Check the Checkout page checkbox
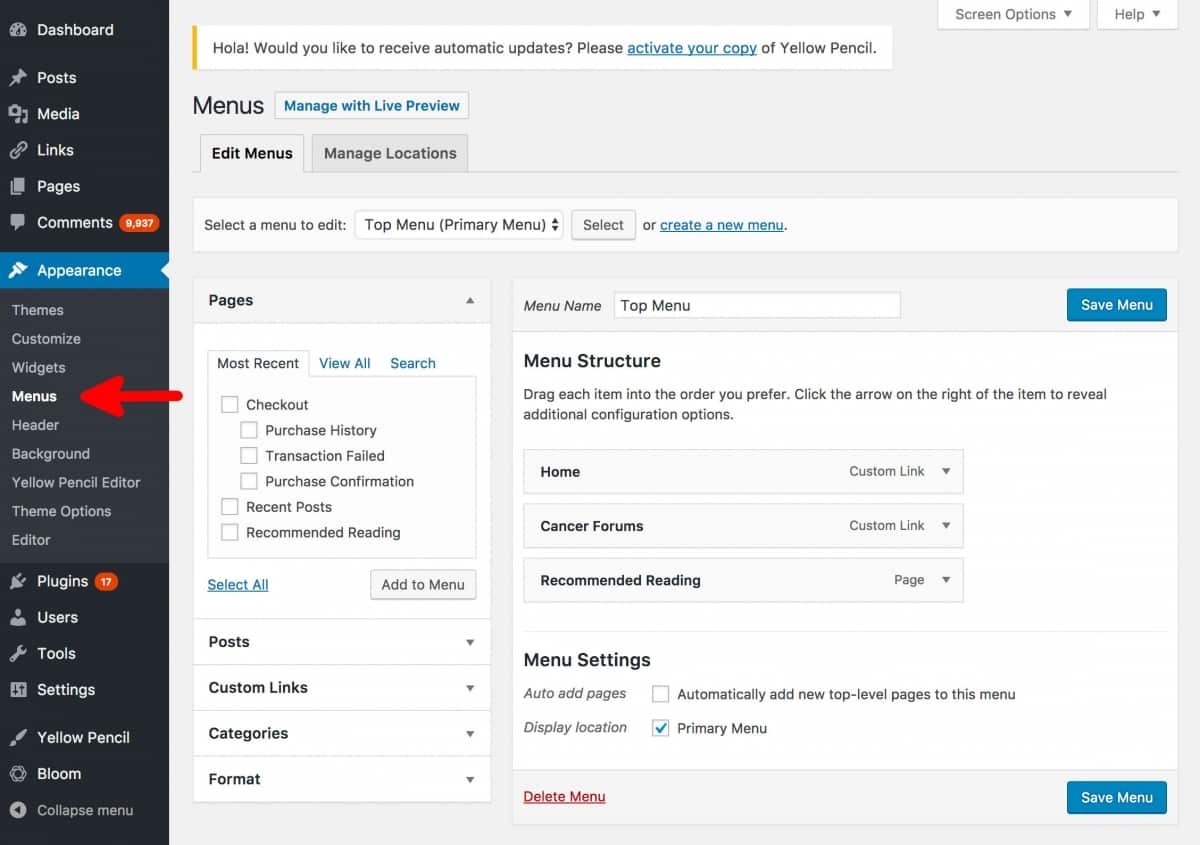This screenshot has height=845, width=1200. tap(231, 404)
